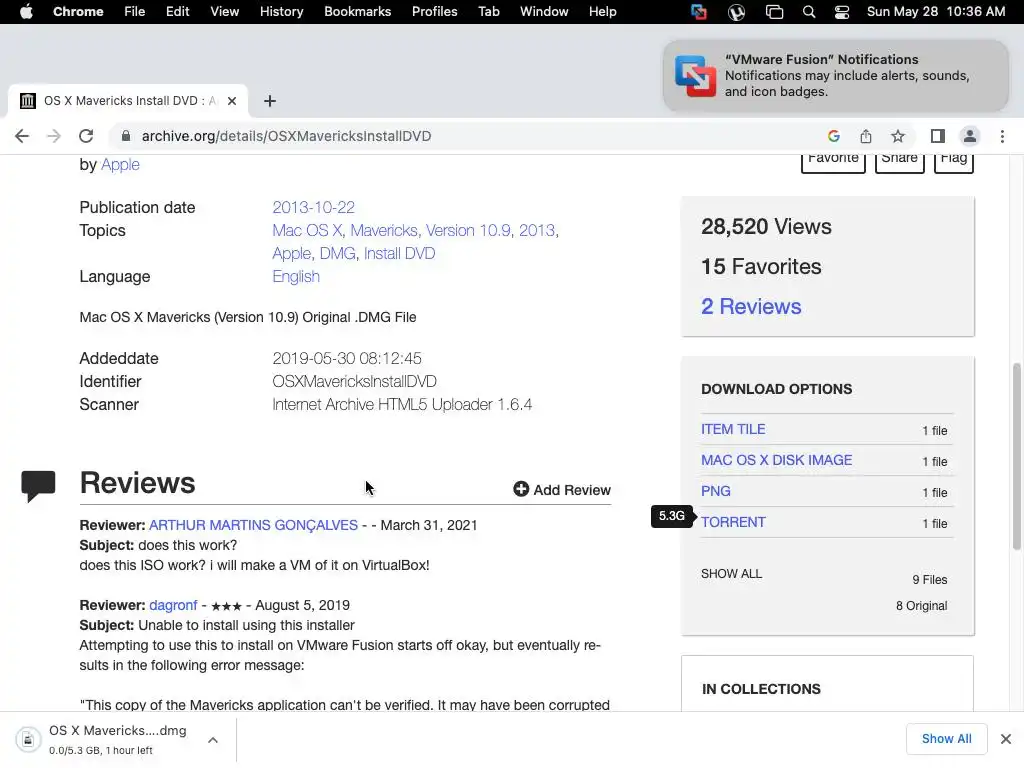Click the Stage Manager windows icon in menu bar
Viewport: 1024px width, 768px height.
click(775, 12)
